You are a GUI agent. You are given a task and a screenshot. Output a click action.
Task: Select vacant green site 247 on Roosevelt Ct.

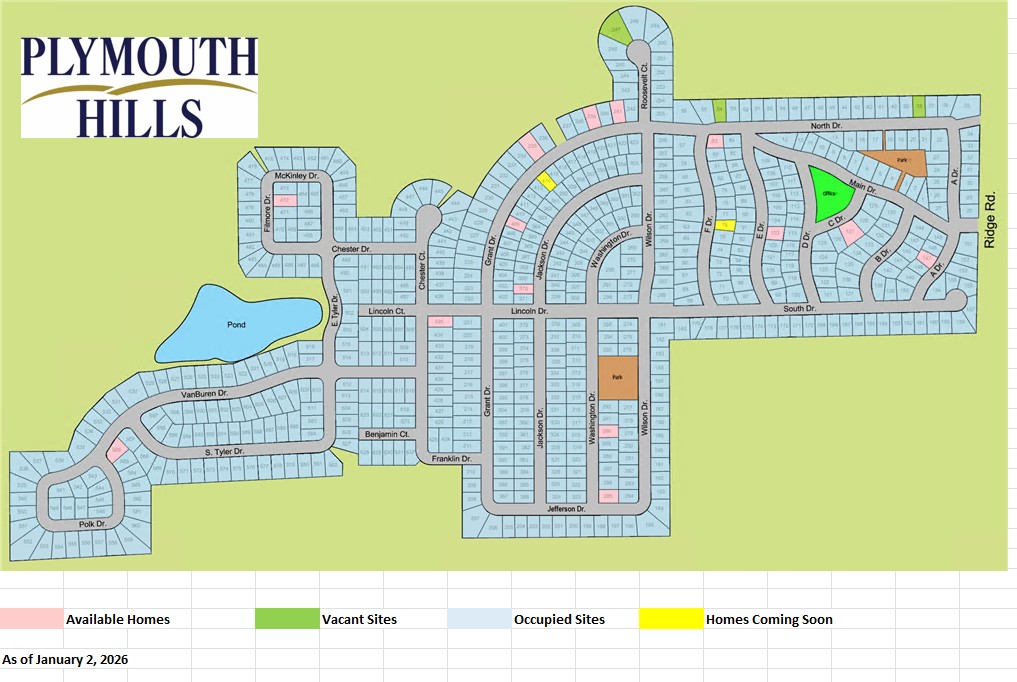coord(616,32)
